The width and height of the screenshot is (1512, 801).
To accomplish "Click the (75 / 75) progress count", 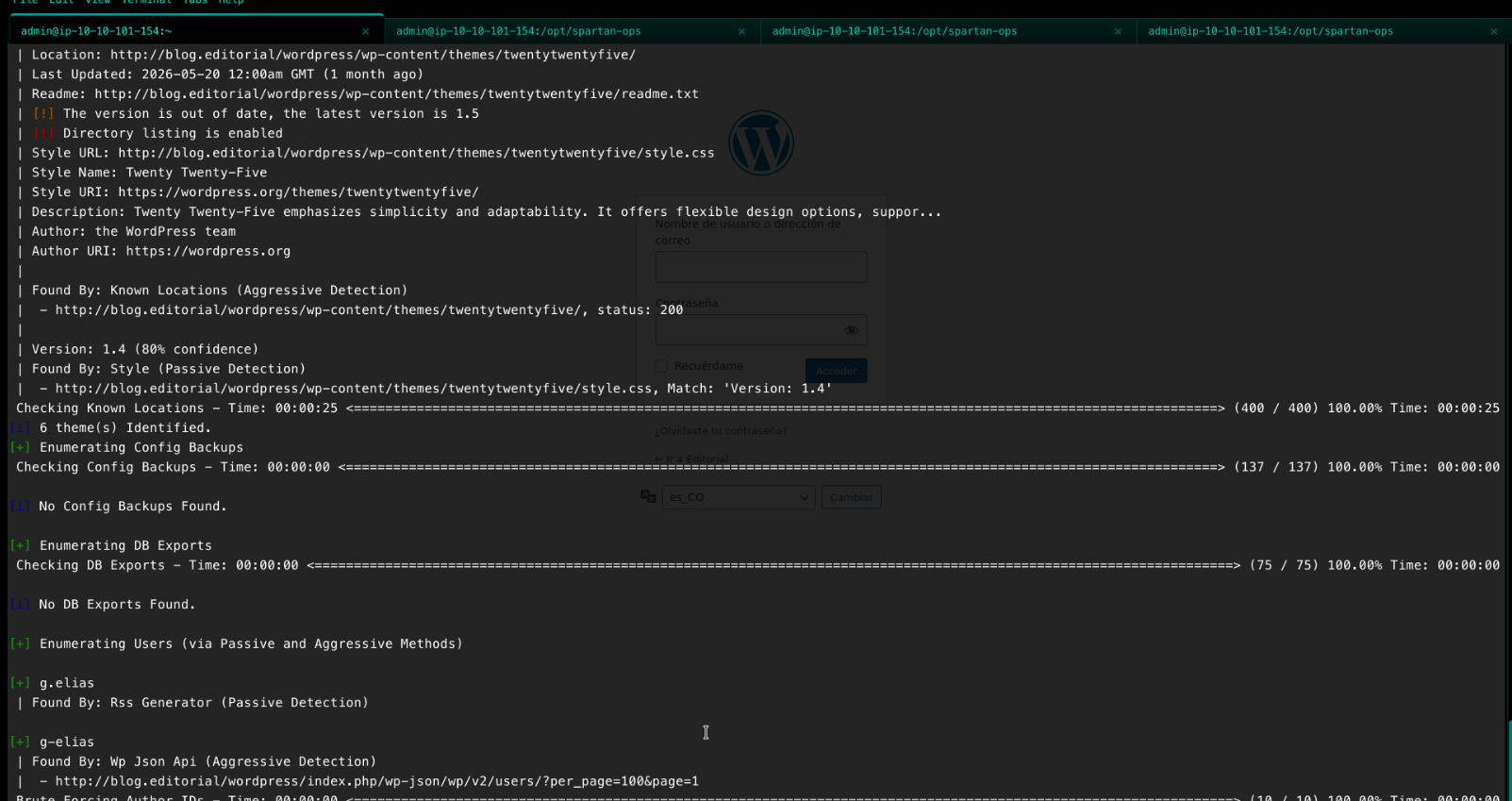I will [1284, 565].
